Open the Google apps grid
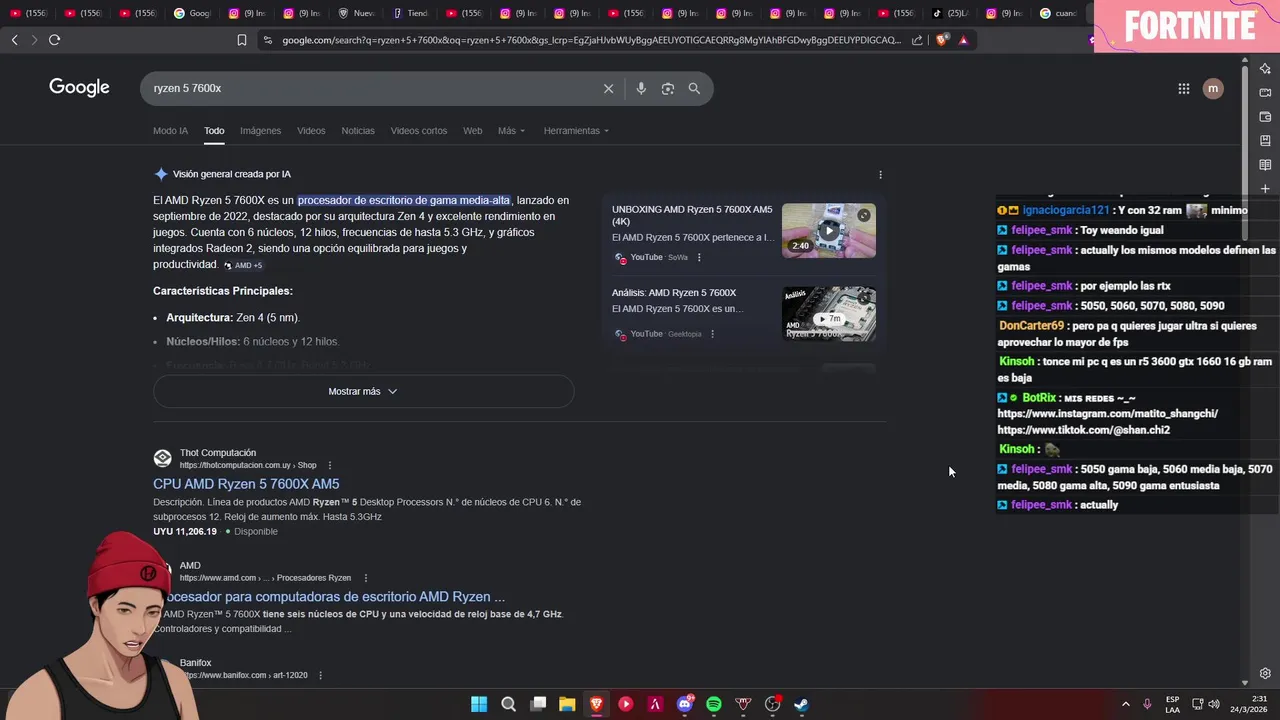The image size is (1280, 720). click(1183, 88)
